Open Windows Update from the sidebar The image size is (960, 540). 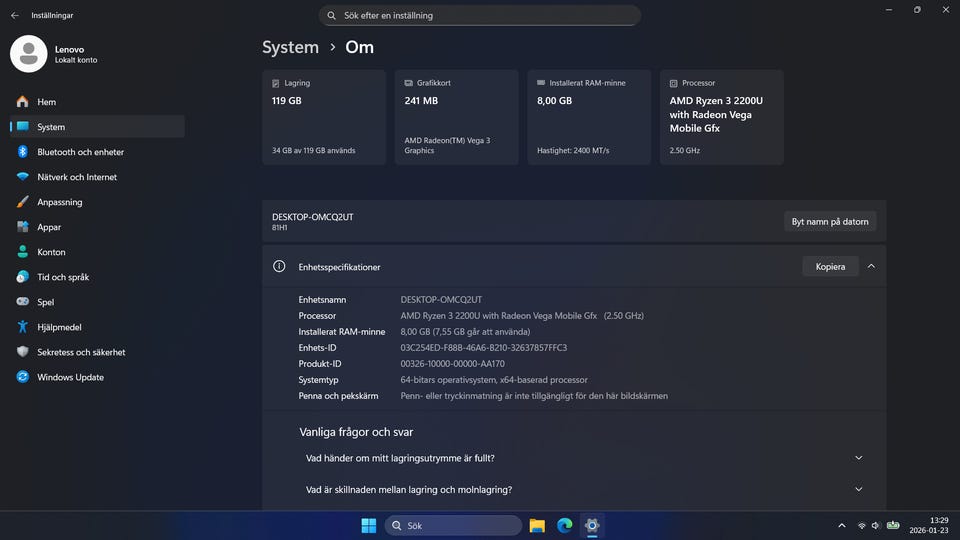pyautogui.click(x=70, y=377)
